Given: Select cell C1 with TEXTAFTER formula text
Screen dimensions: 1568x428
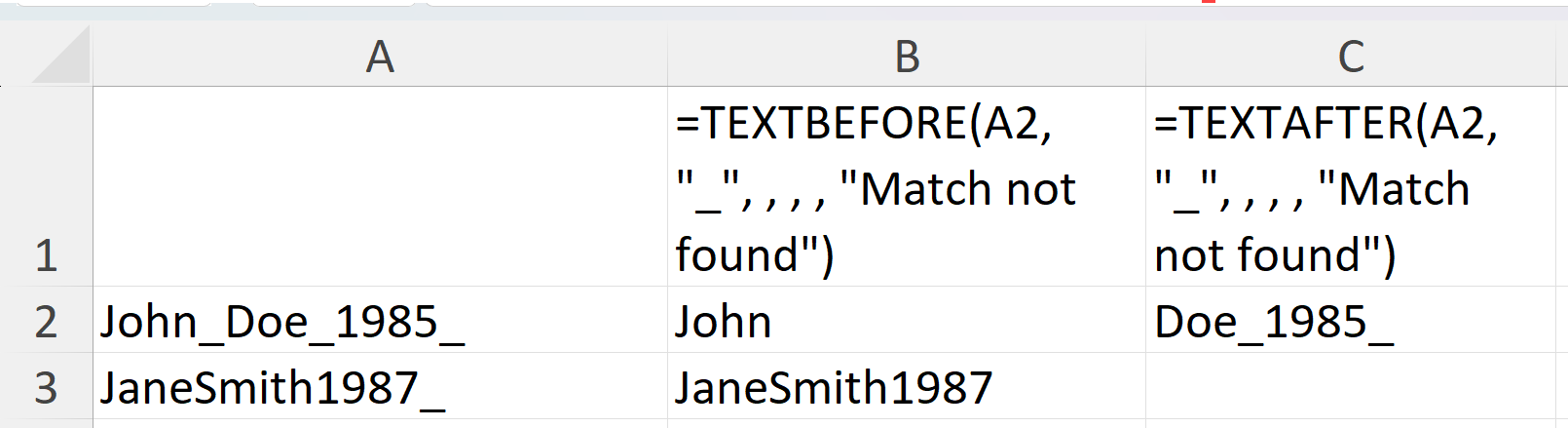Looking at the screenshot, I should (1351, 187).
